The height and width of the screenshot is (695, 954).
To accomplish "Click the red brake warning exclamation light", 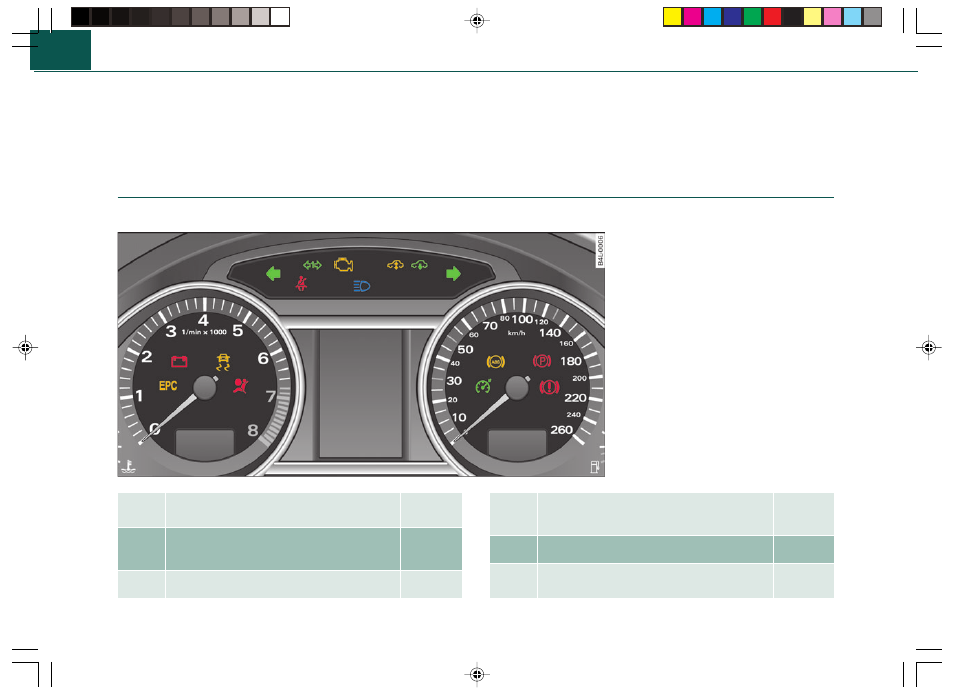I will (549, 386).
